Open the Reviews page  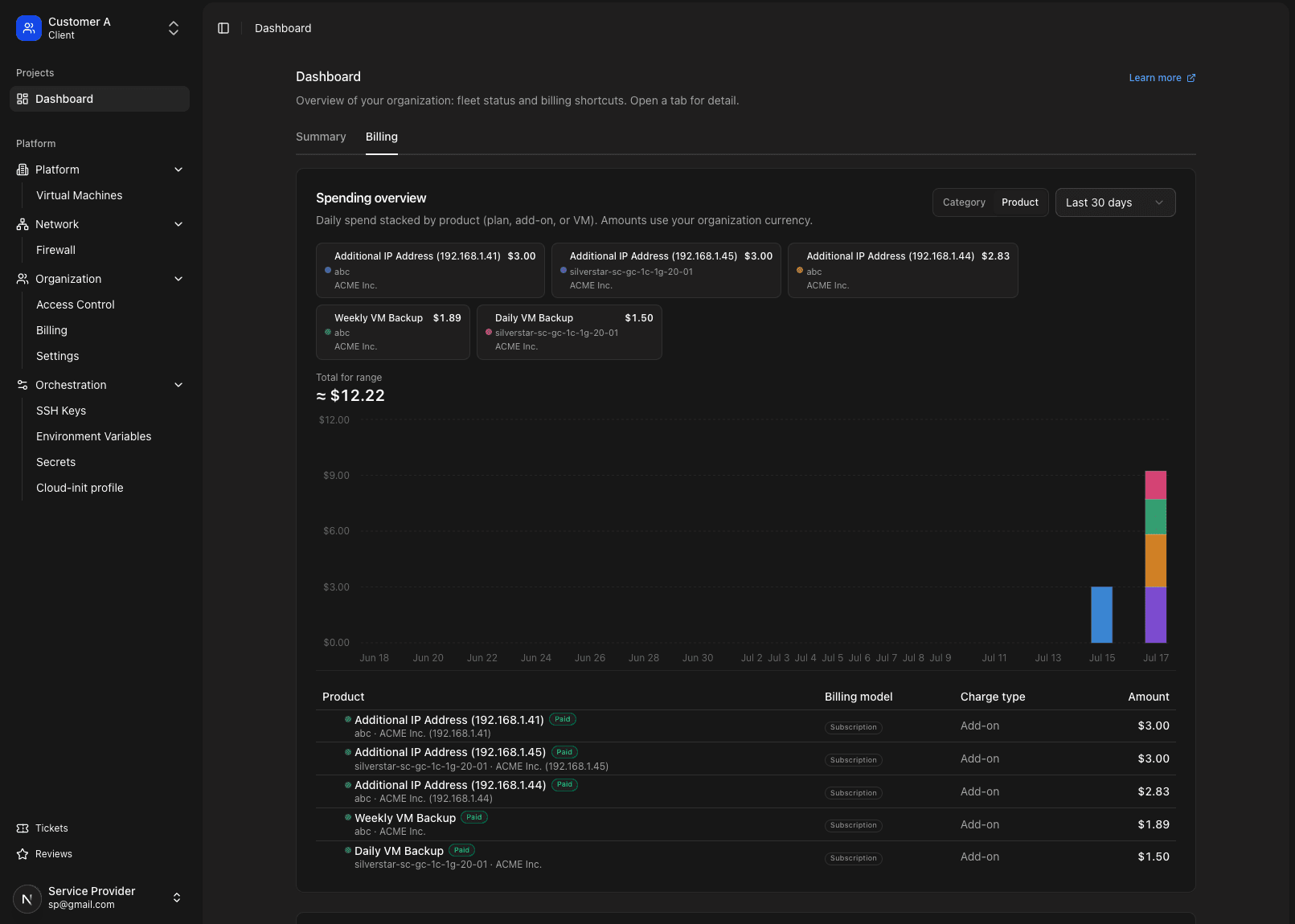(x=54, y=854)
